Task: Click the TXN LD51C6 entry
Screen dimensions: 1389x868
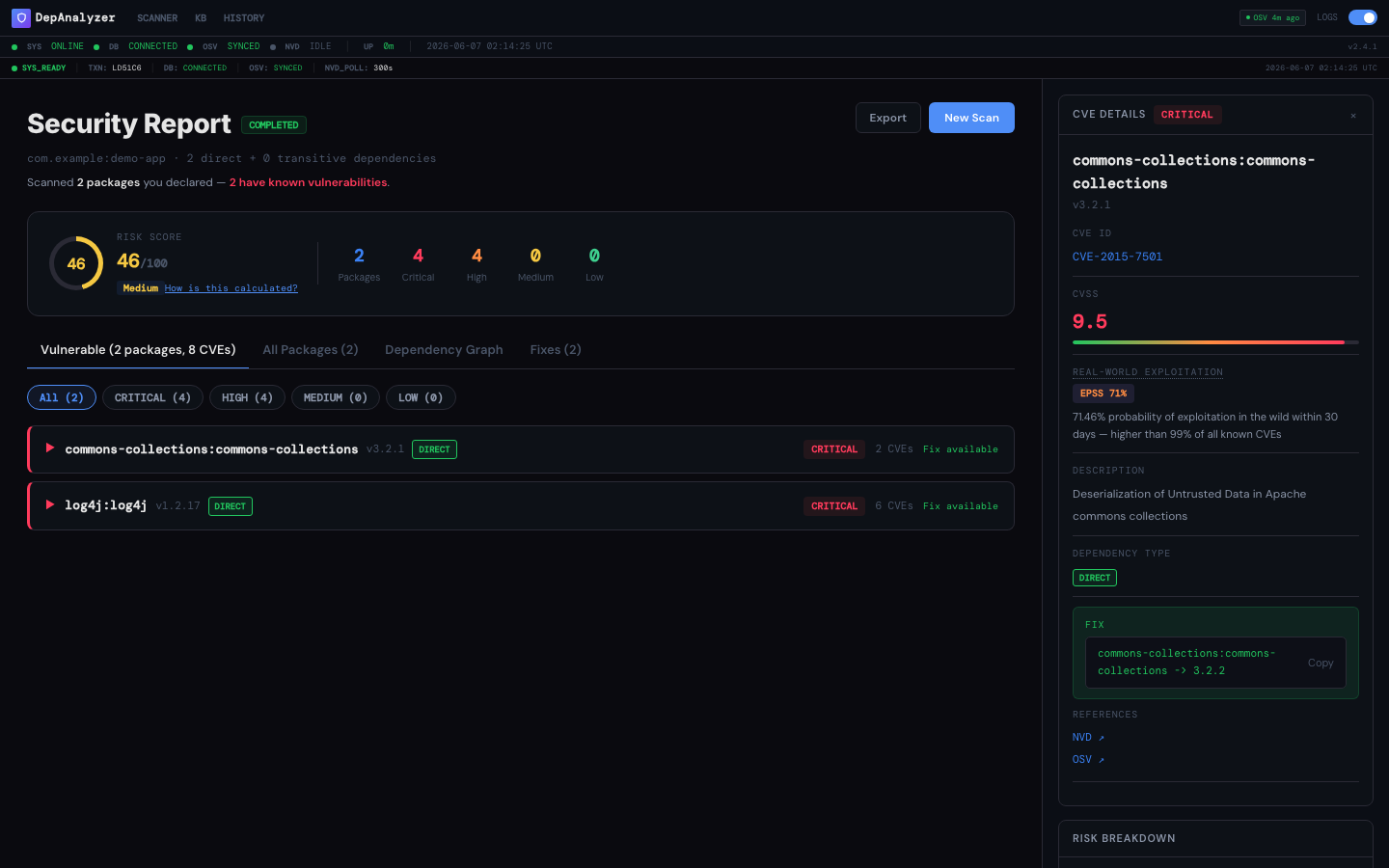Action: 115,68
